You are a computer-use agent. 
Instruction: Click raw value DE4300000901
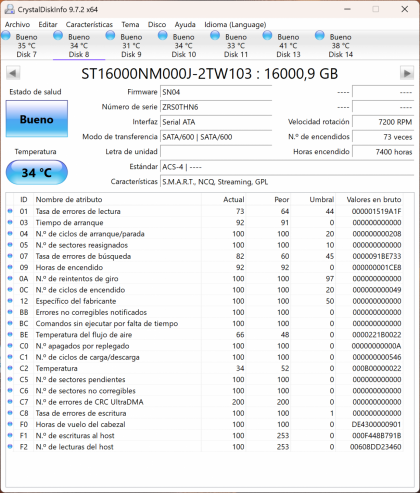pos(376,424)
